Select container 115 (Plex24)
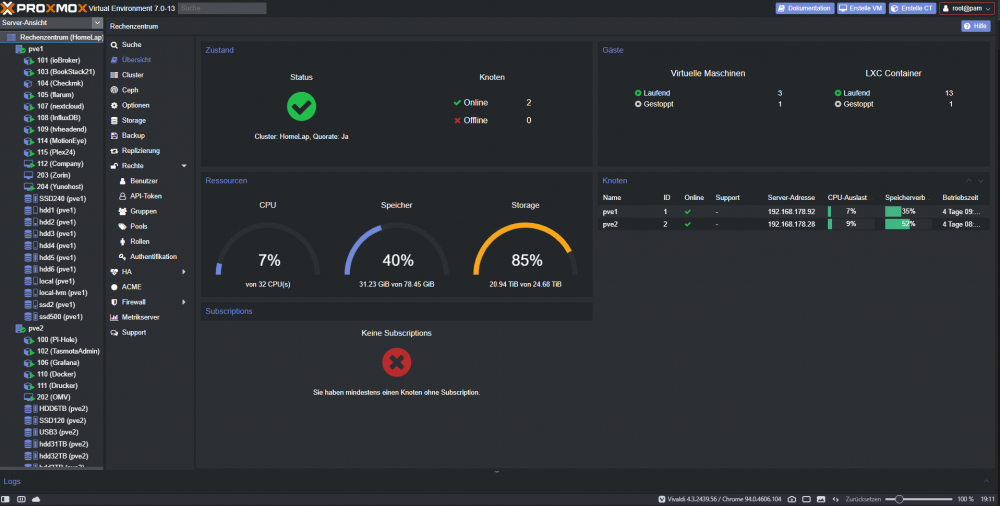The height and width of the screenshot is (506, 1000). (x=55, y=153)
